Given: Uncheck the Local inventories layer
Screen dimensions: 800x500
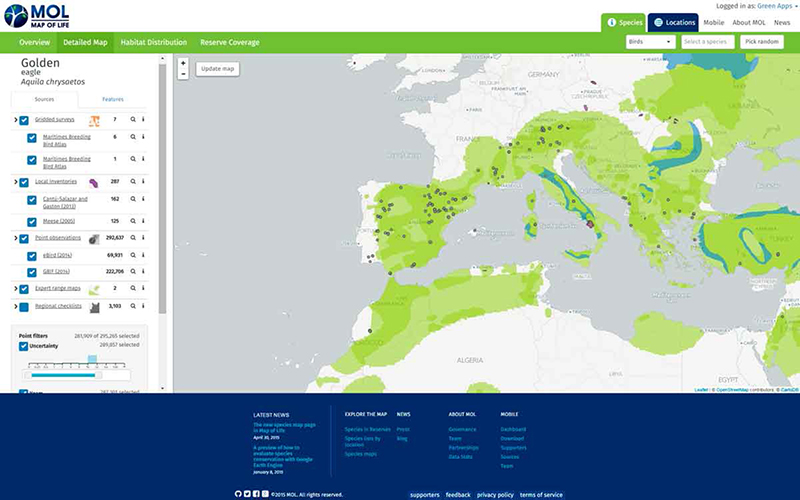Looking at the screenshot, I should click(24, 183).
